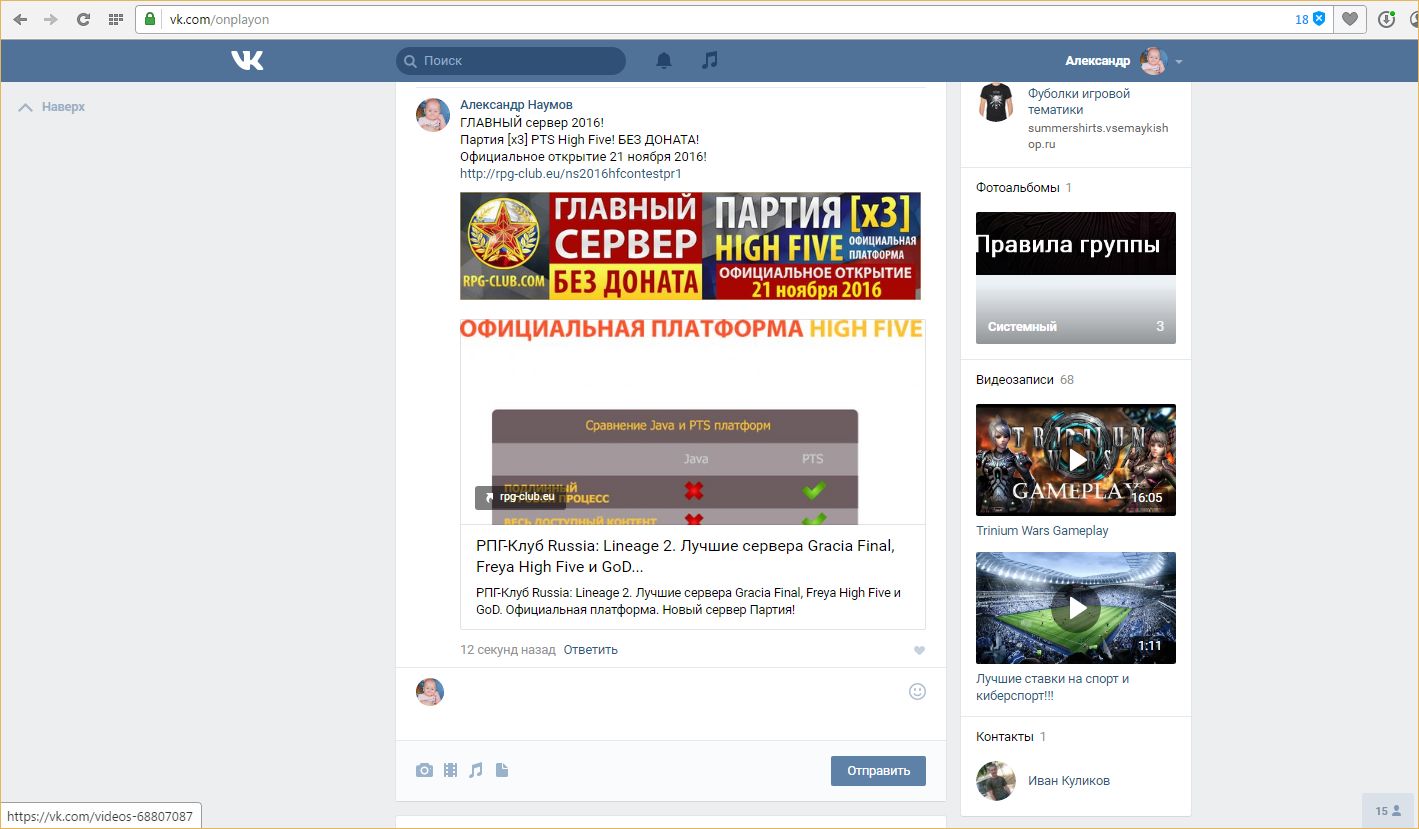Open the downloads extension icon in browser toolbar
Screen dimensions: 1419x829
point(1386,19)
